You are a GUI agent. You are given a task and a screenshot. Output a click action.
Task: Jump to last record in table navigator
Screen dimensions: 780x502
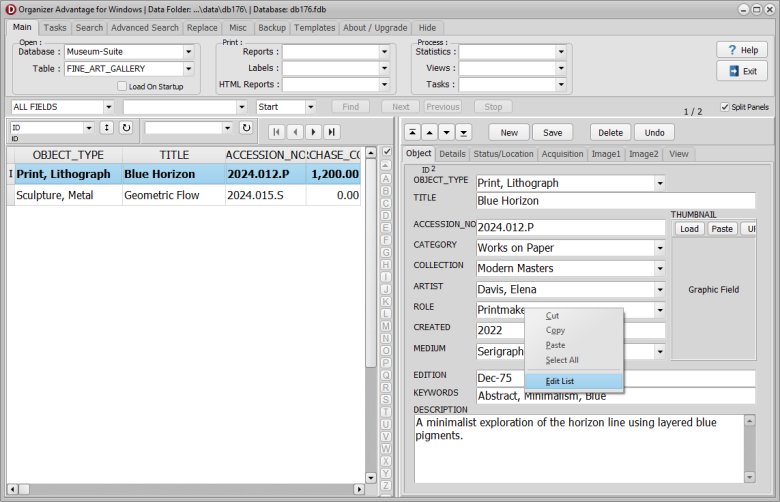point(331,131)
